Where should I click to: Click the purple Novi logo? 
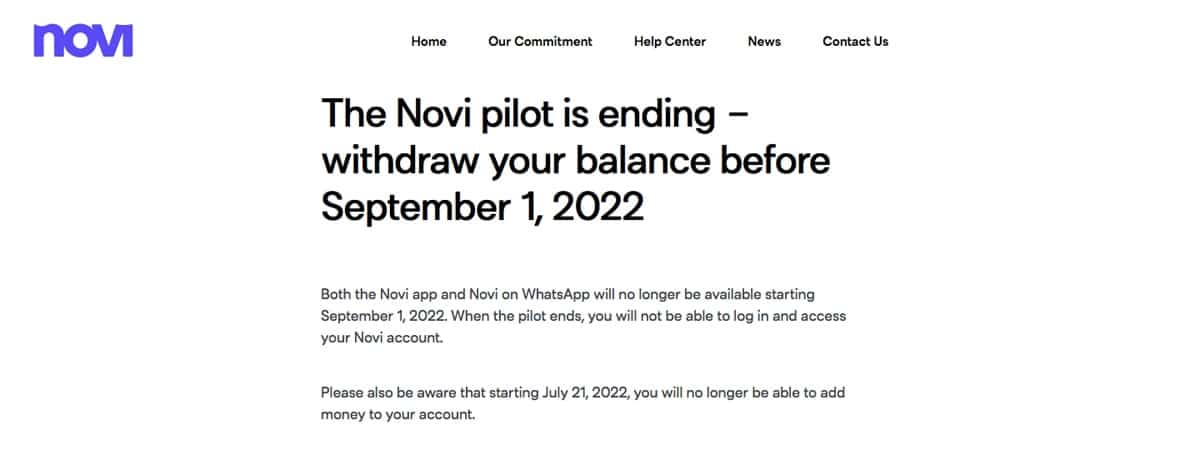coord(83,40)
